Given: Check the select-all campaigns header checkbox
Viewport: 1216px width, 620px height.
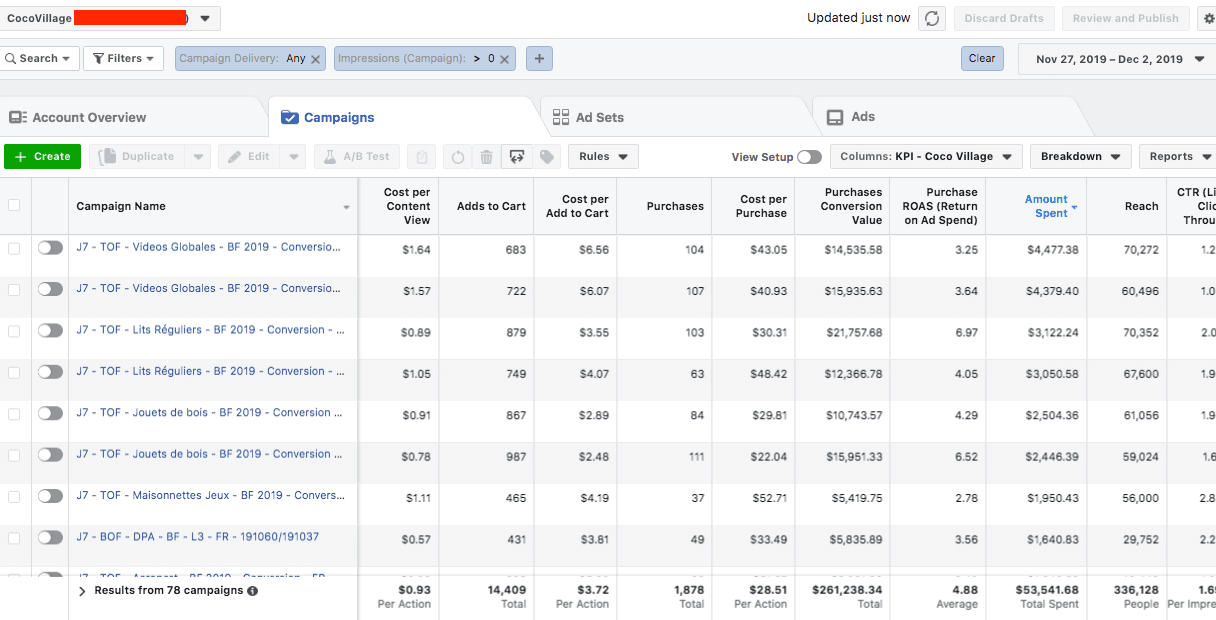Looking at the screenshot, I should click(14, 206).
